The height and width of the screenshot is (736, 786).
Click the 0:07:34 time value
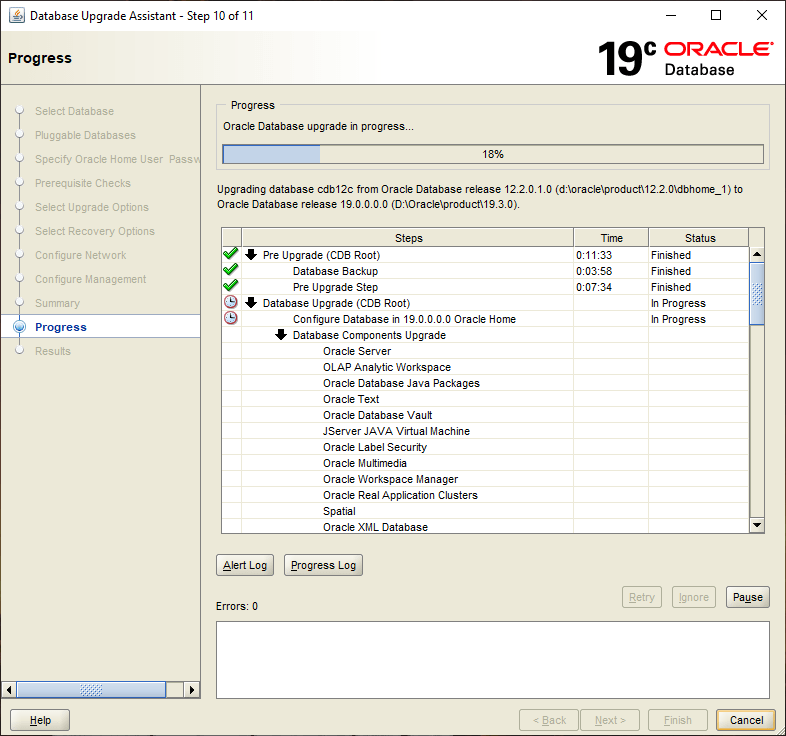point(594,287)
